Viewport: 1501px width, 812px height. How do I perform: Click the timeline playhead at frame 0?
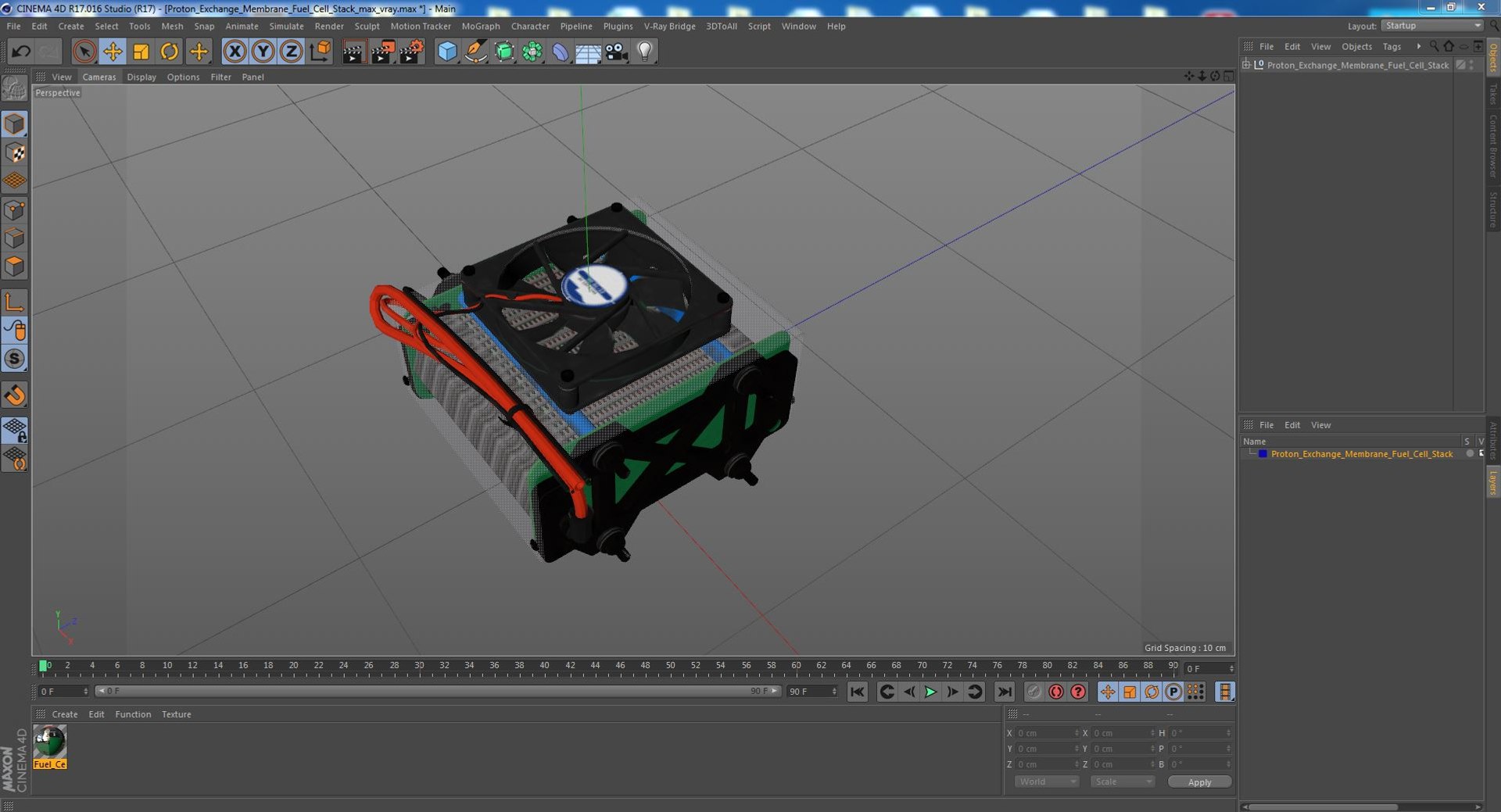43,666
